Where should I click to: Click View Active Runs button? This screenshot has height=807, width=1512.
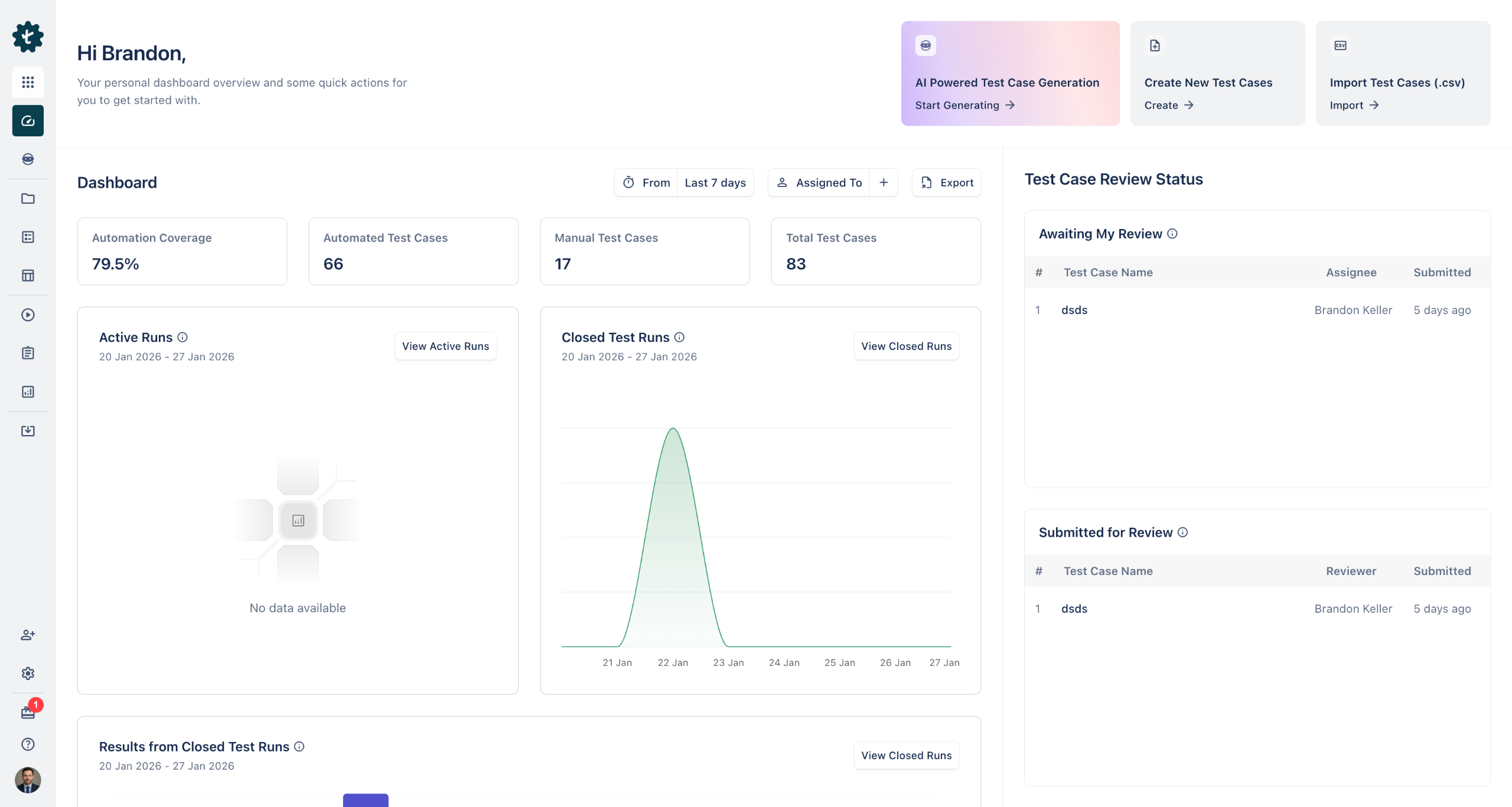(445, 347)
